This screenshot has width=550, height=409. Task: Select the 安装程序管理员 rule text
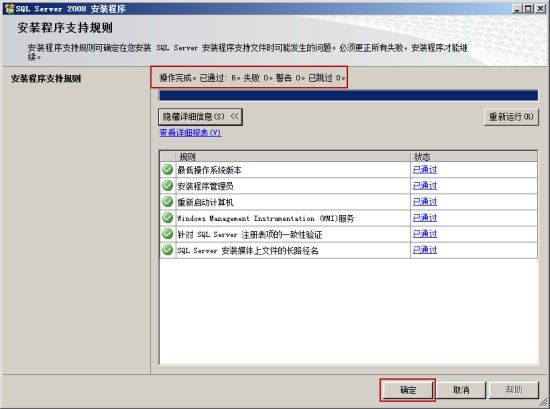(205, 186)
